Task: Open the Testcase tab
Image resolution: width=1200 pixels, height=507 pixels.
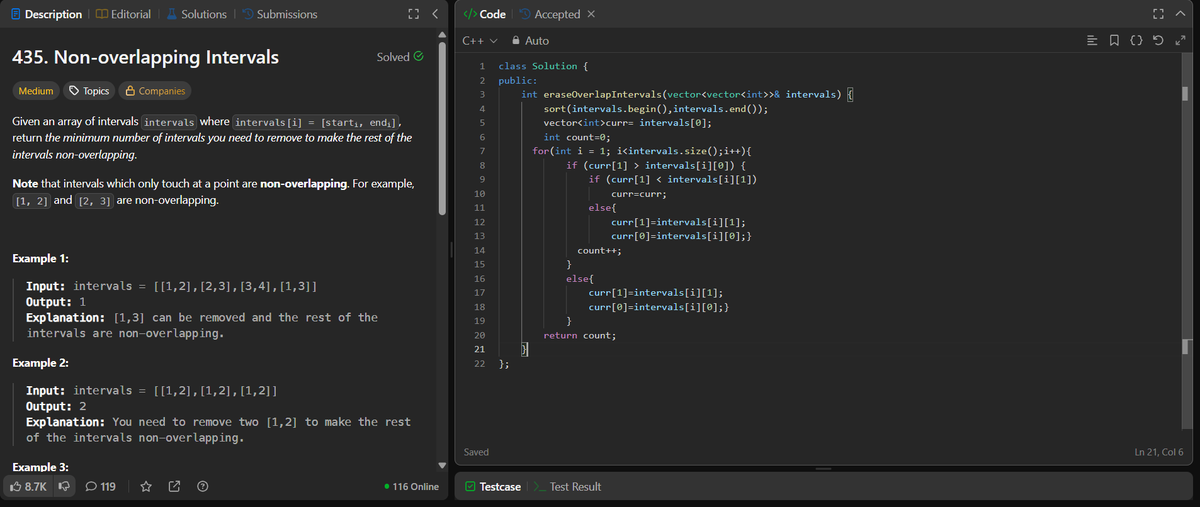Action: tap(493, 487)
